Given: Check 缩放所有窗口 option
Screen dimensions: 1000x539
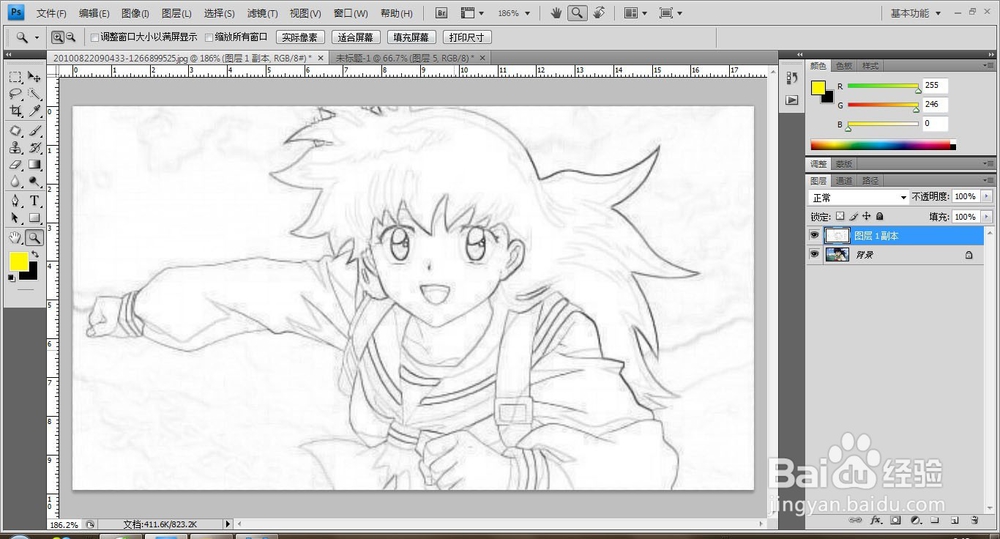Looking at the screenshot, I should pyautogui.click(x=209, y=38).
